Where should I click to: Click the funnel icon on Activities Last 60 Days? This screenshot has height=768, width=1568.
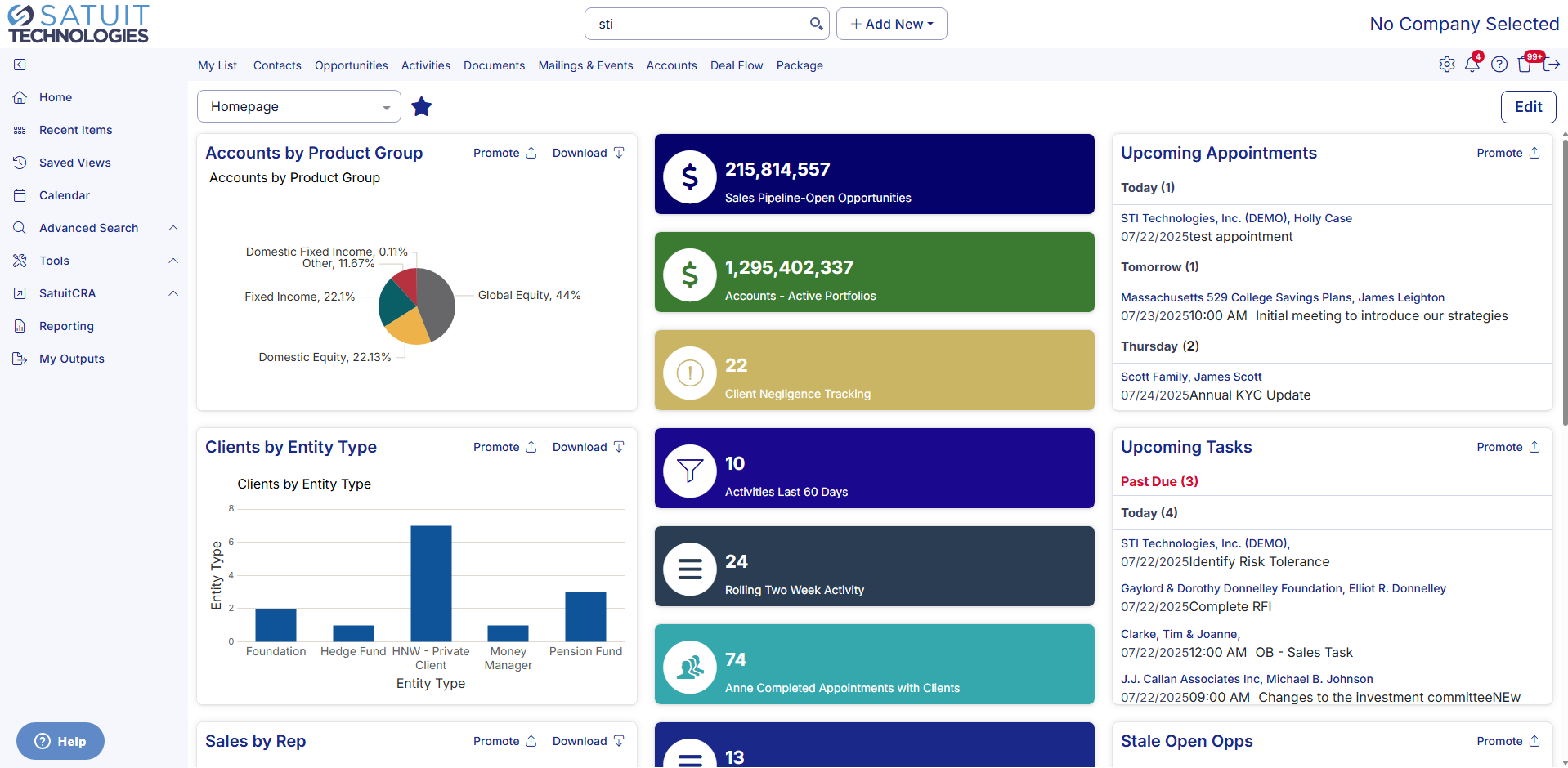point(690,471)
